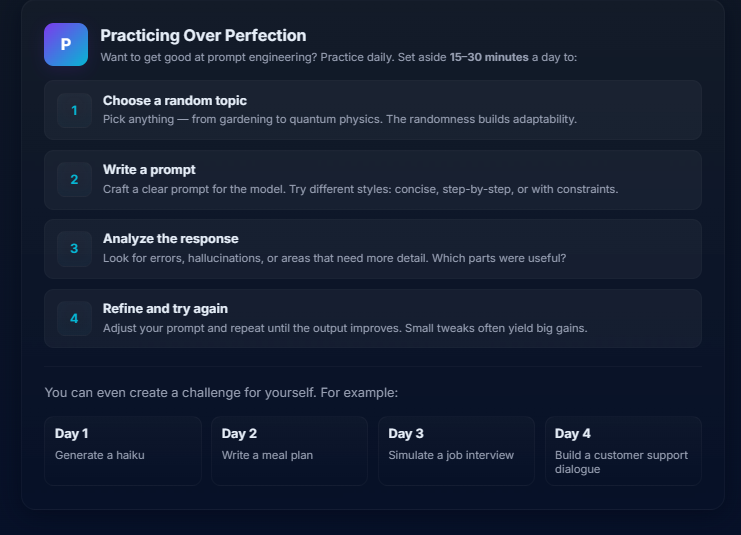
Task: Select the number 1 step badge
Action: coord(74,110)
